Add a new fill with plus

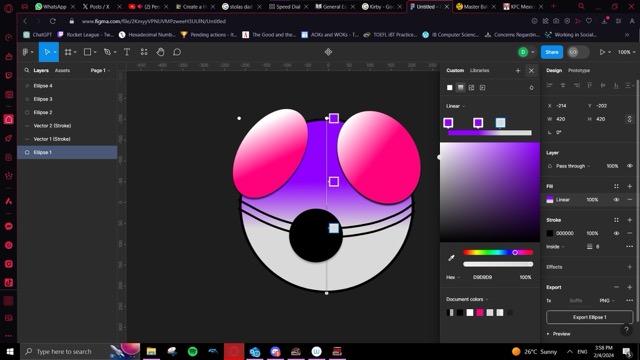(x=629, y=186)
